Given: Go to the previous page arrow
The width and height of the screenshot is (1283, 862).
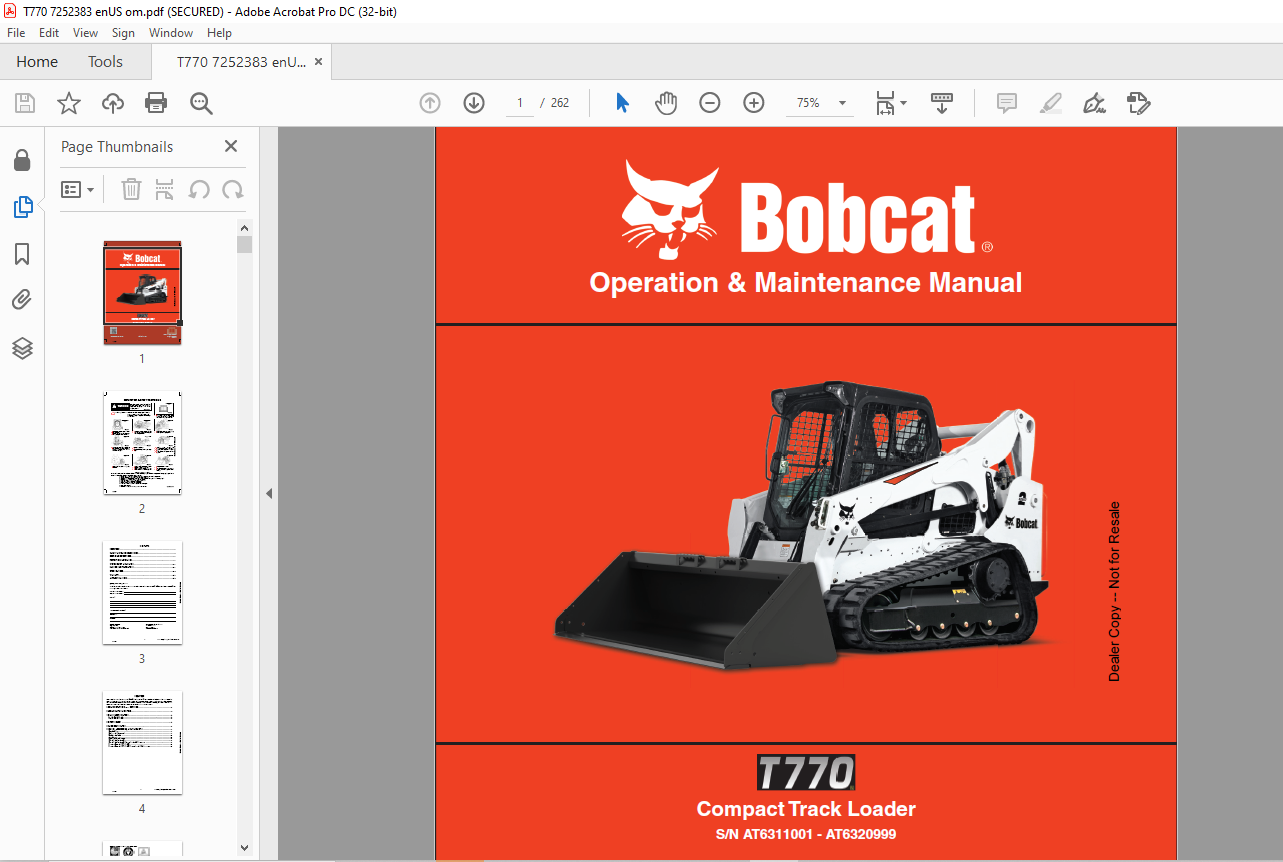Looking at the screenshot, I should click(430, 103).
